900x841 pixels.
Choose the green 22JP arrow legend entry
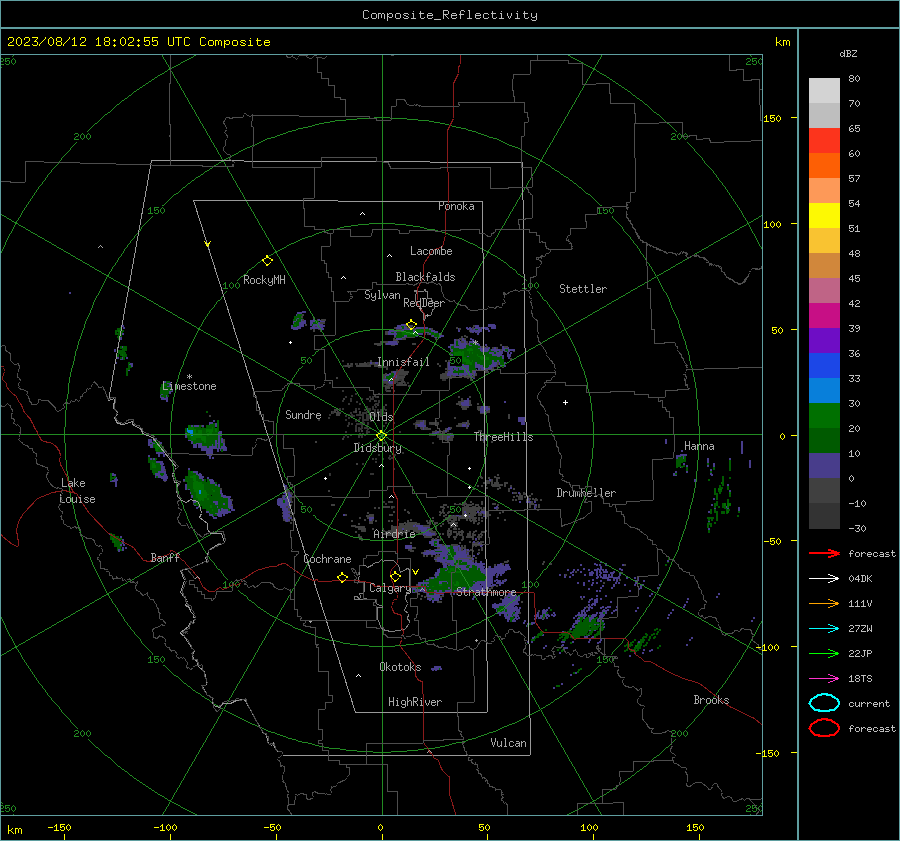tap(824, 653)
